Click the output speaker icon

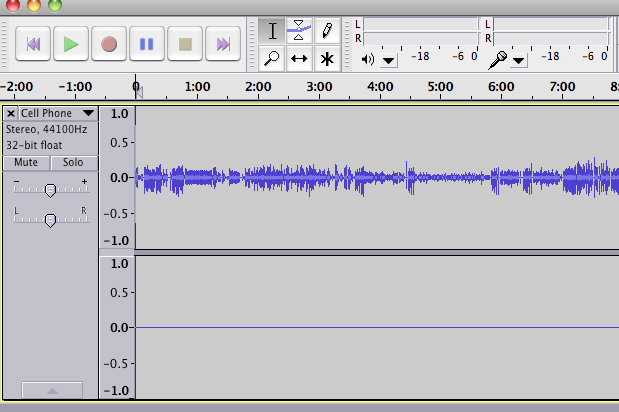368,60
